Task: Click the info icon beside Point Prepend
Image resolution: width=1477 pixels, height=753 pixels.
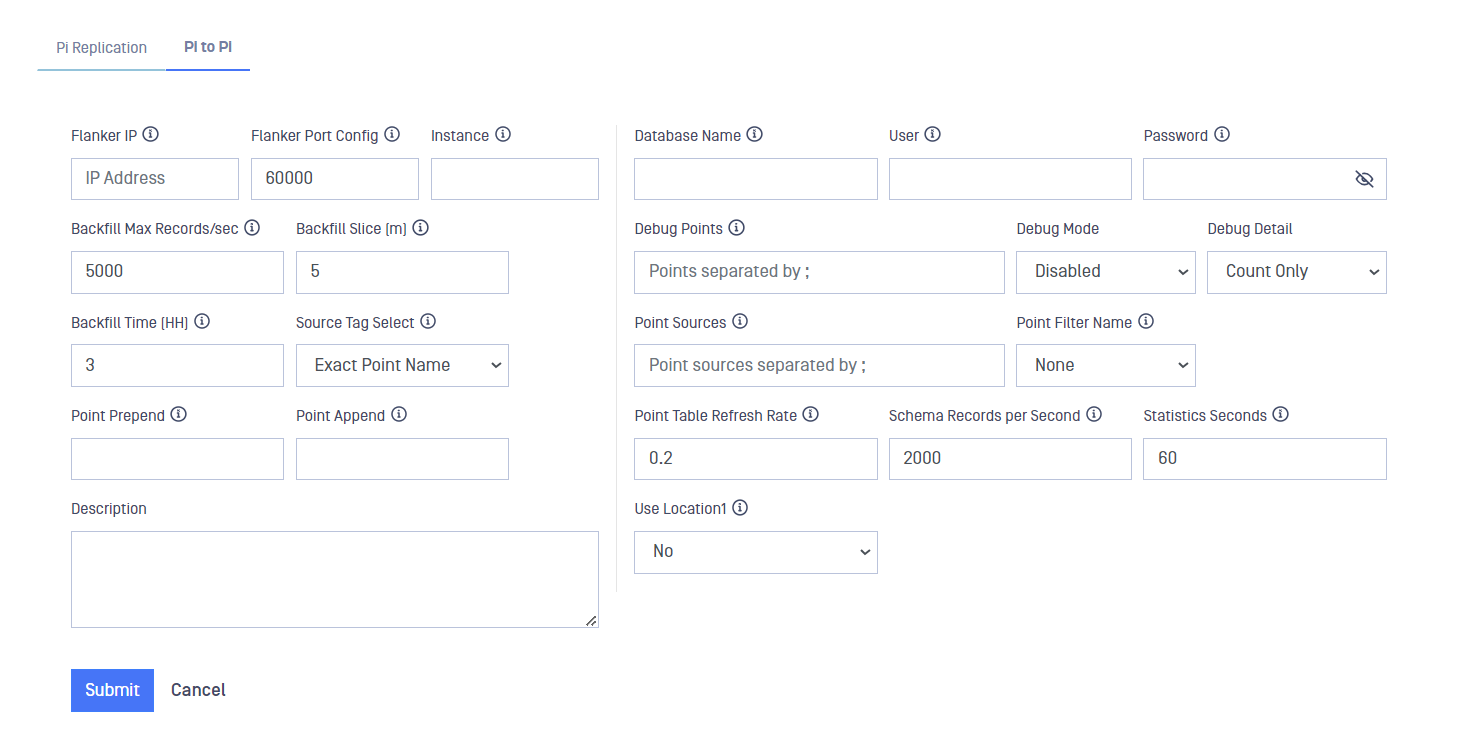Action: pyautogui.click(x=179, y=414)
